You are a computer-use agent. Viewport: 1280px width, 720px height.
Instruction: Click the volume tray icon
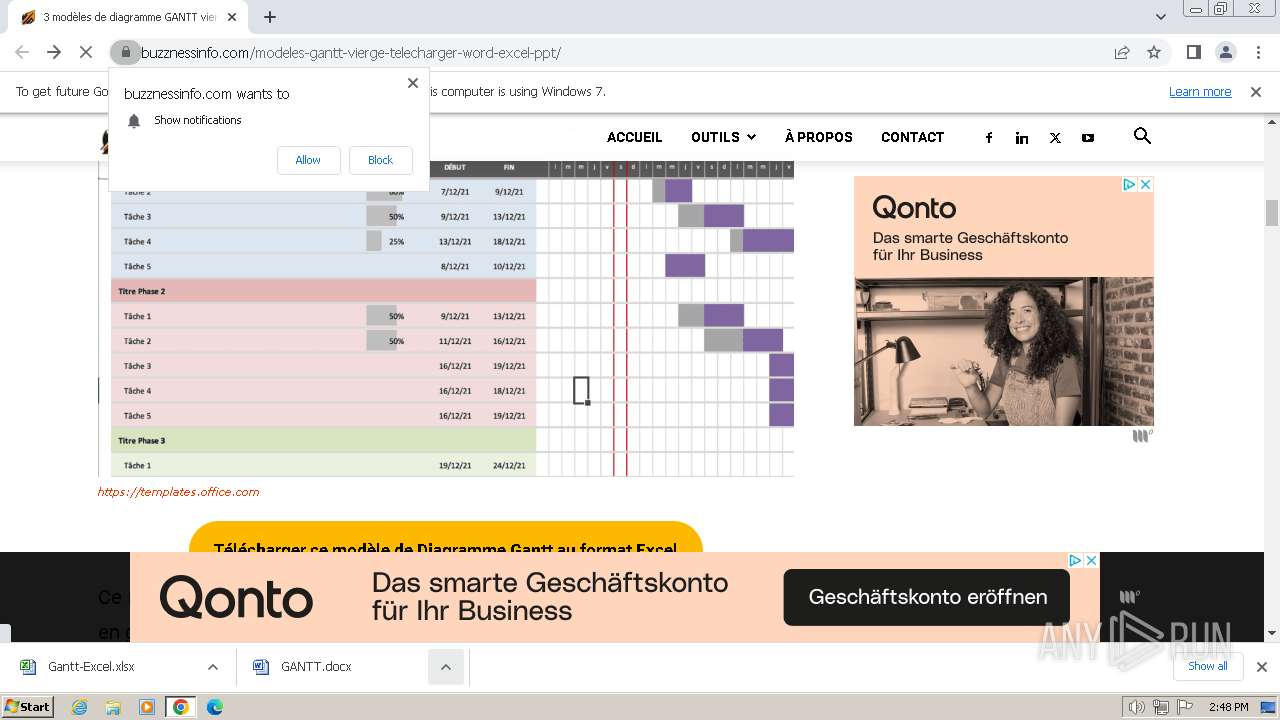tap(1137, 707)
